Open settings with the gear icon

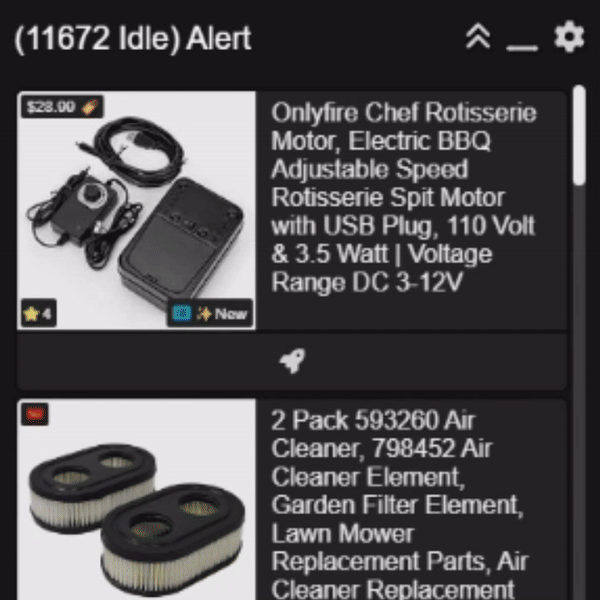click(569, 37)
